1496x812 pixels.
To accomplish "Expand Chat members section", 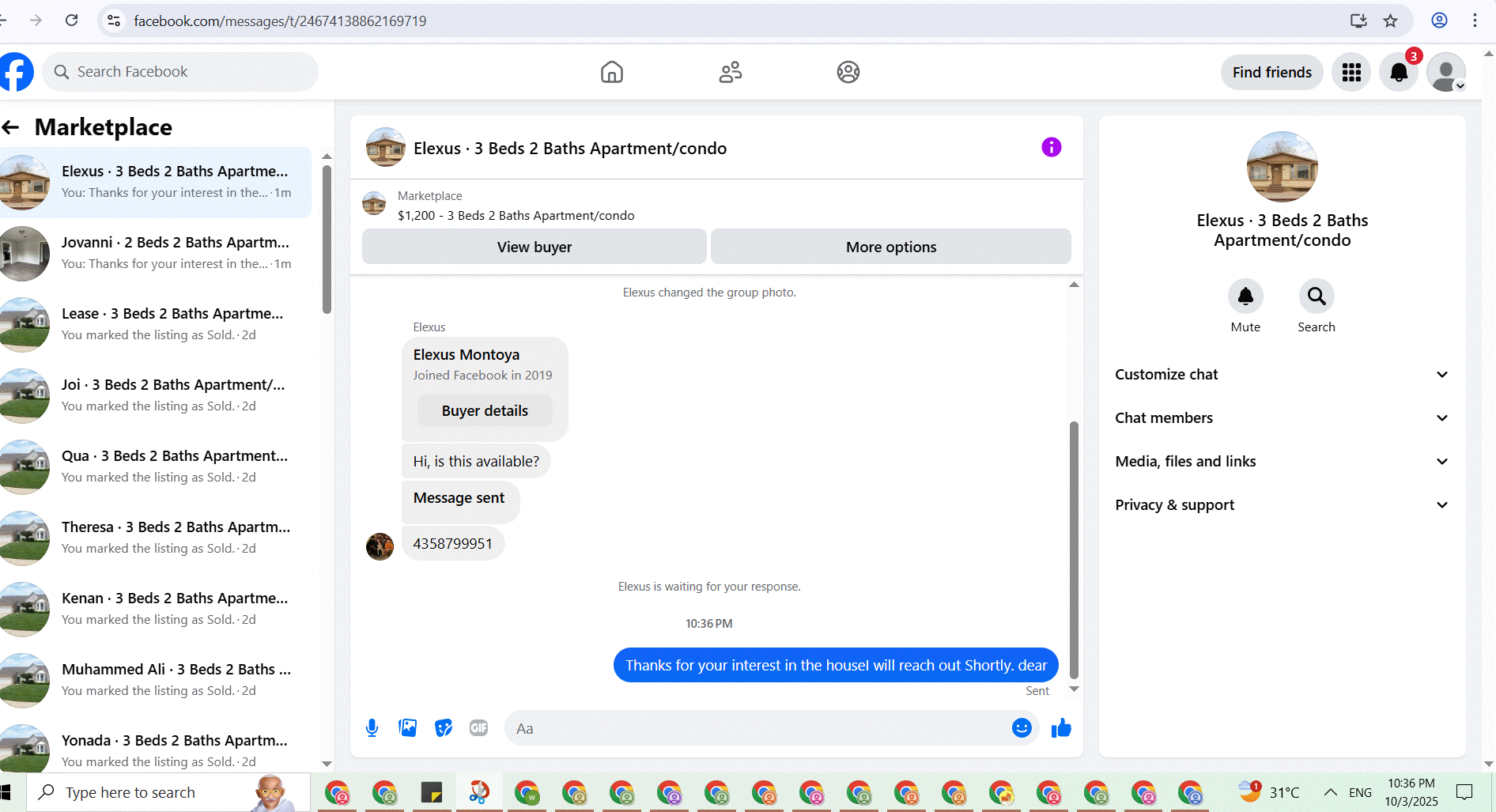I will pyautogui.click(x=1282, y=418).
